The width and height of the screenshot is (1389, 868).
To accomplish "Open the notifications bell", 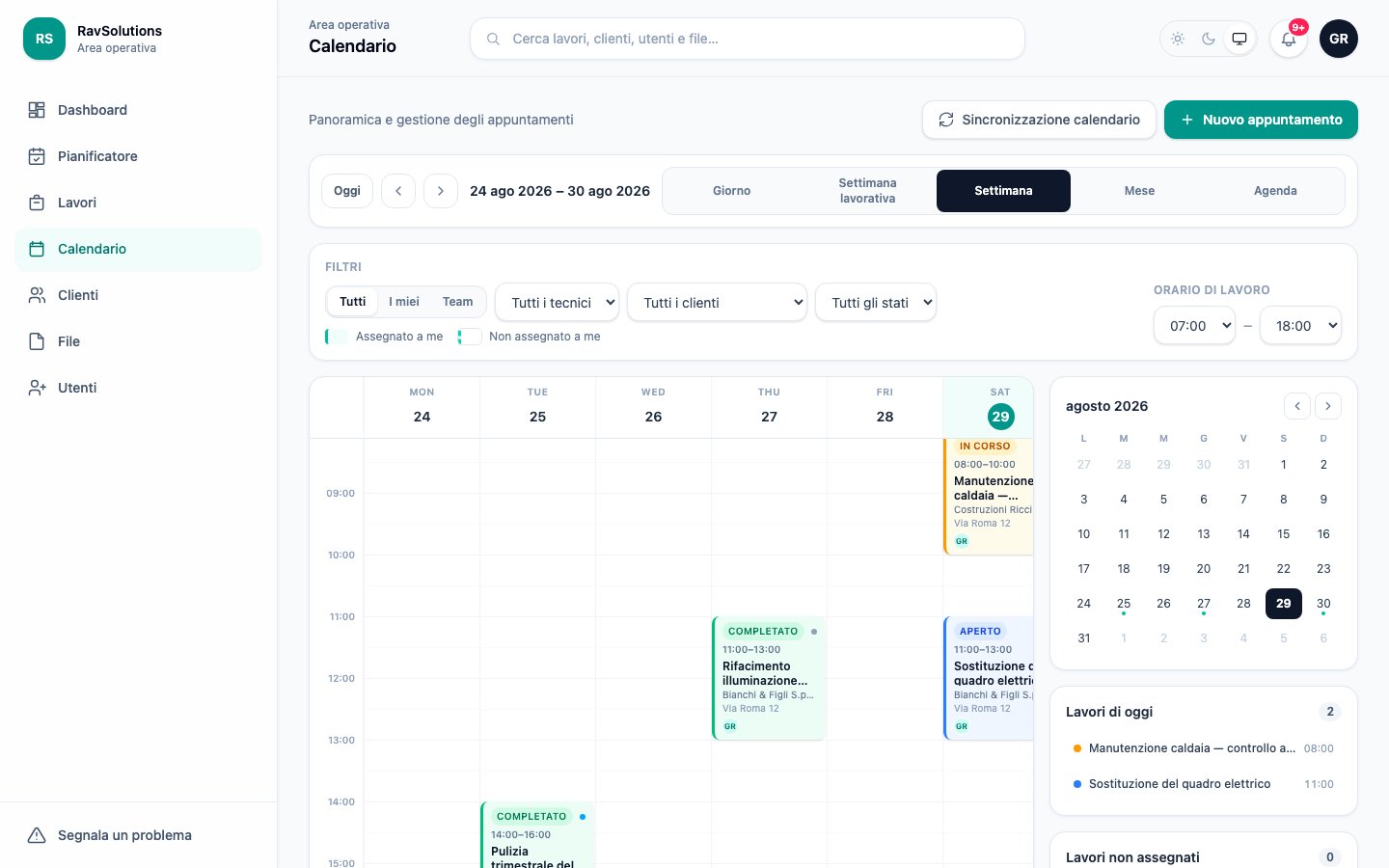I will point(1289,39).
